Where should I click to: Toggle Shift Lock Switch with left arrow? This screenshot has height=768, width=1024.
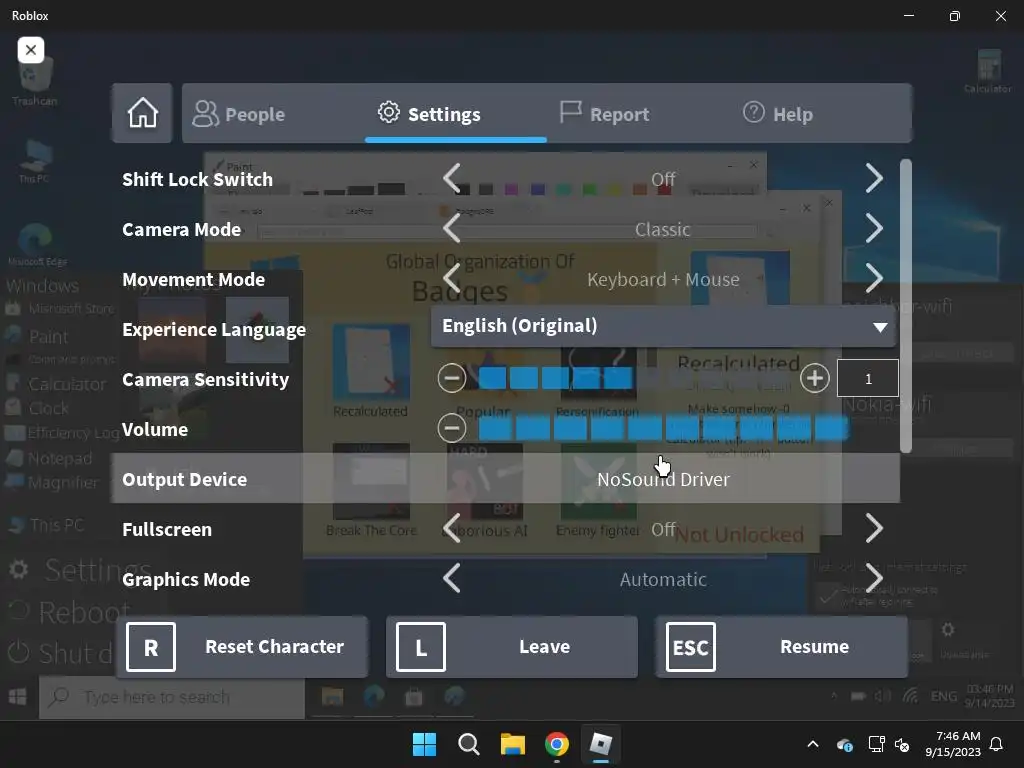[452, 178]
